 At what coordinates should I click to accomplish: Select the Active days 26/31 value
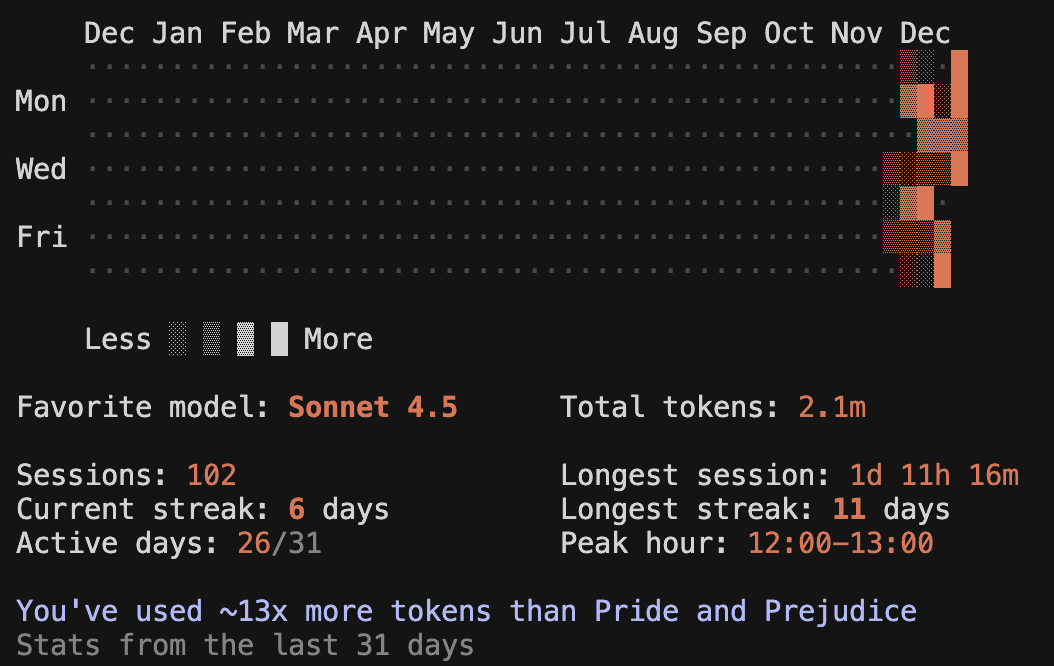coord(279,543)
